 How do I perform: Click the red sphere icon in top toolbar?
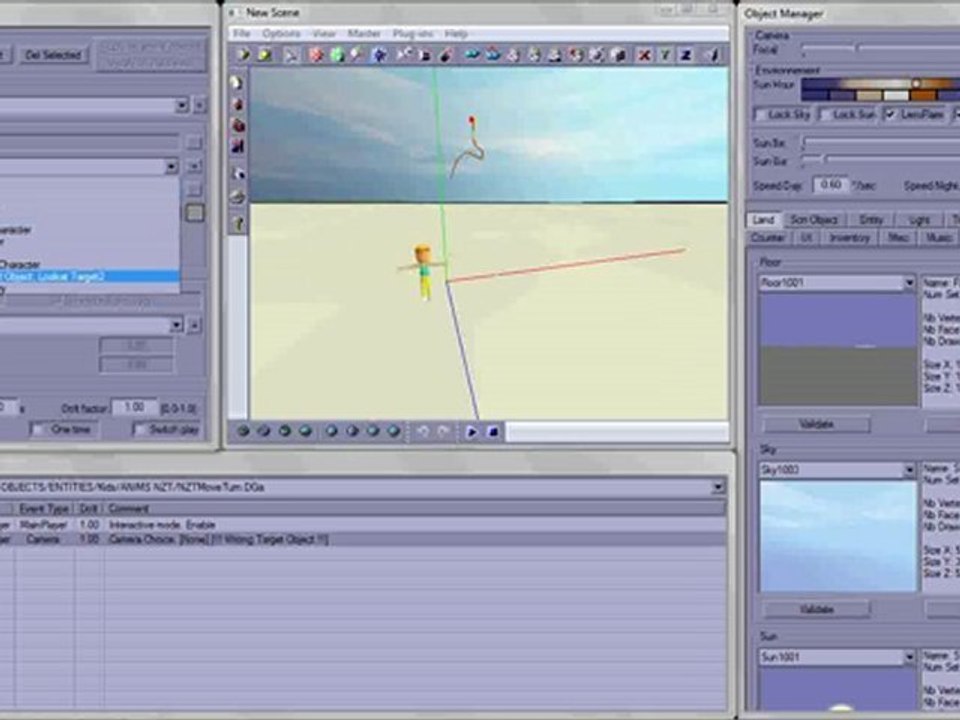316,55
